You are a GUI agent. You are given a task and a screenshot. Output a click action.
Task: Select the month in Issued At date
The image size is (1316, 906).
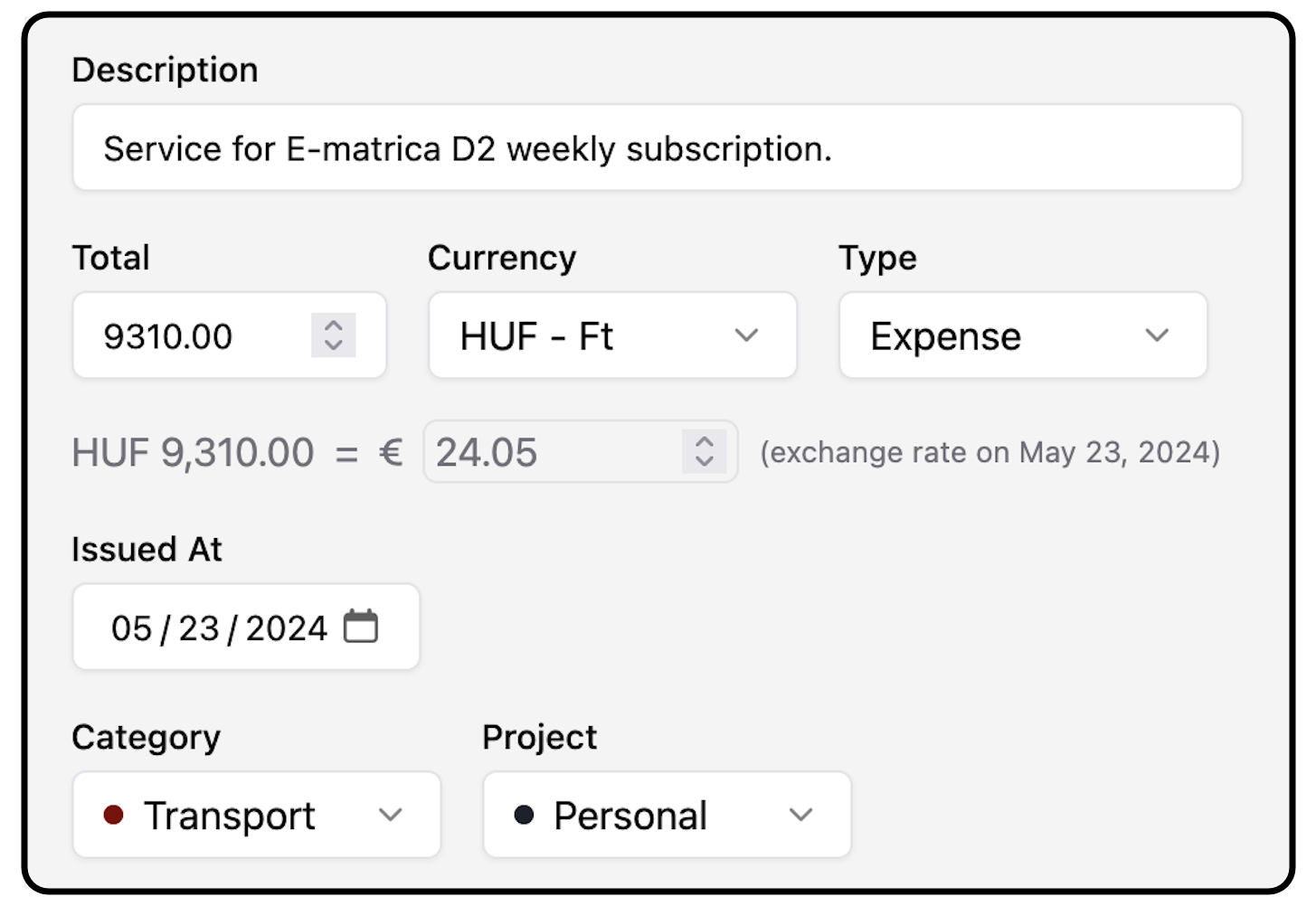click(x=131, y=628)
